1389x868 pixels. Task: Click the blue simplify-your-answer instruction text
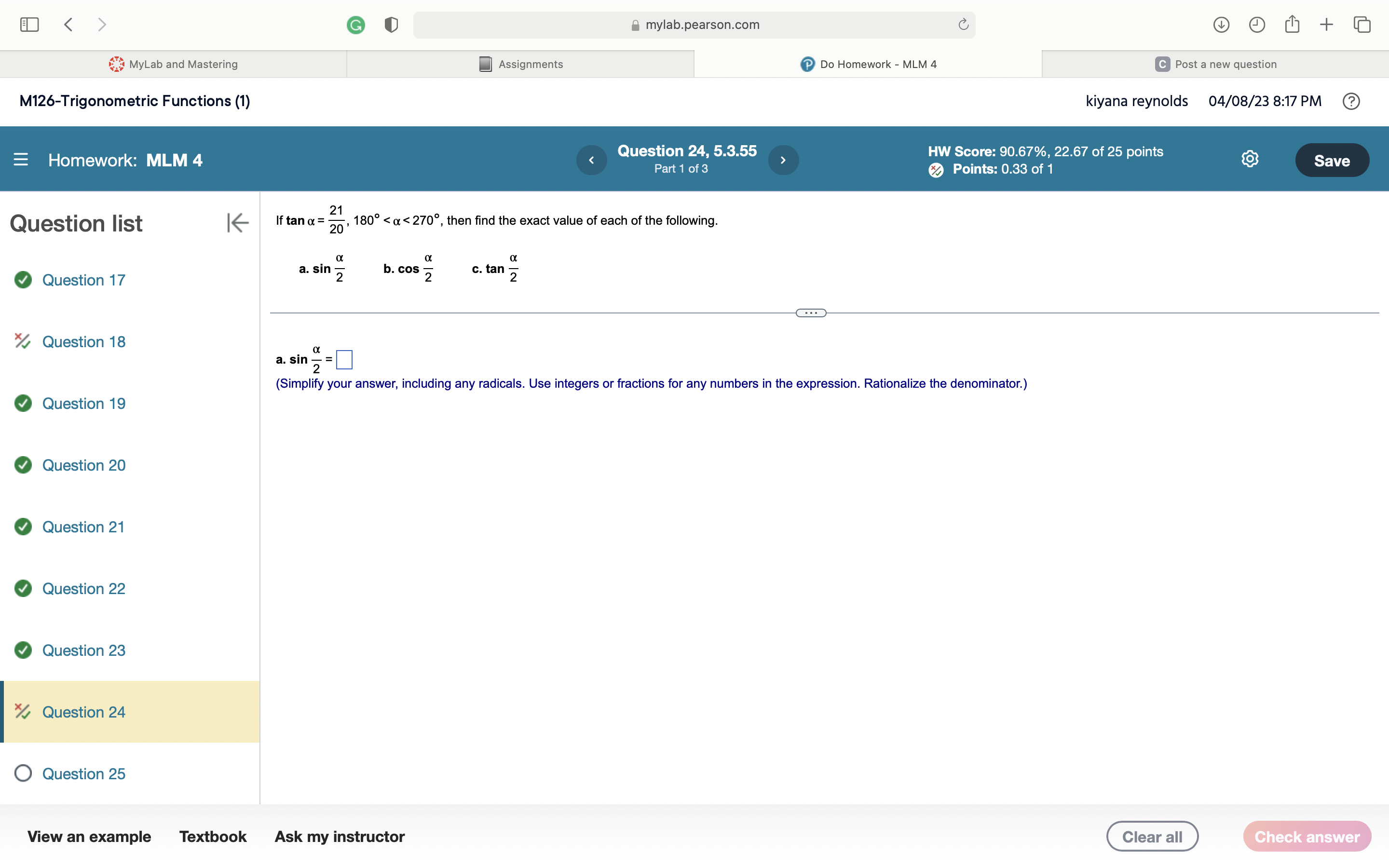652,383
